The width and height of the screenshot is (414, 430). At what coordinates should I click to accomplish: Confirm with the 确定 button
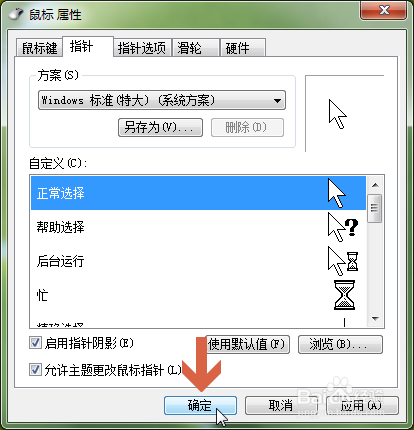point(200,405)
